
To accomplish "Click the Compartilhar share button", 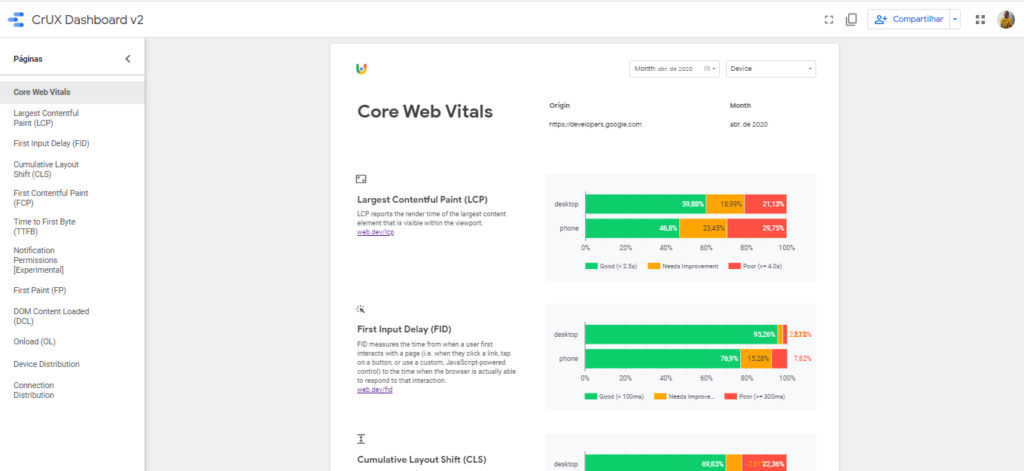I will point(908,20).
